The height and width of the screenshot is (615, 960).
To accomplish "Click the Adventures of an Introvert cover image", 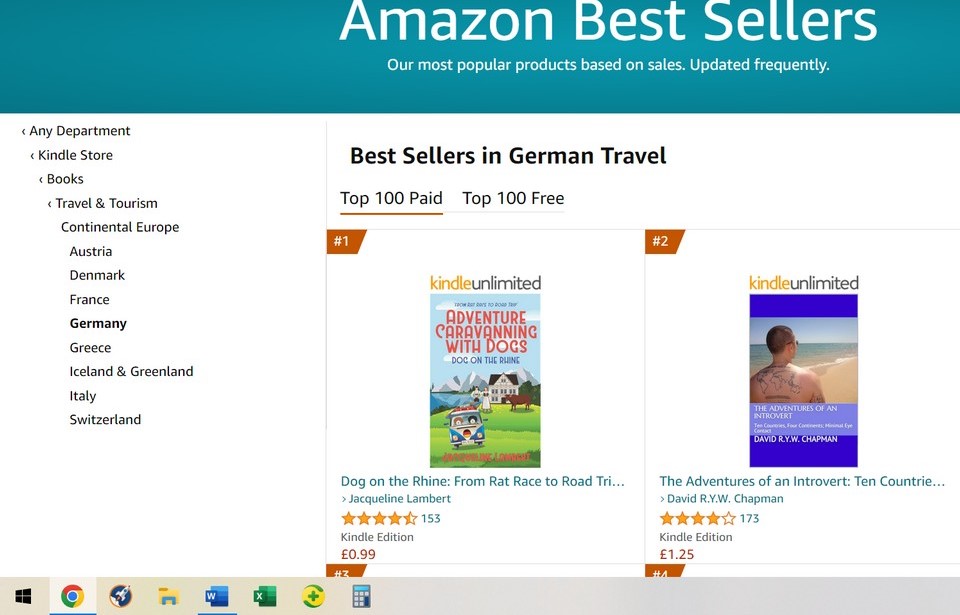I will [803, 380].
